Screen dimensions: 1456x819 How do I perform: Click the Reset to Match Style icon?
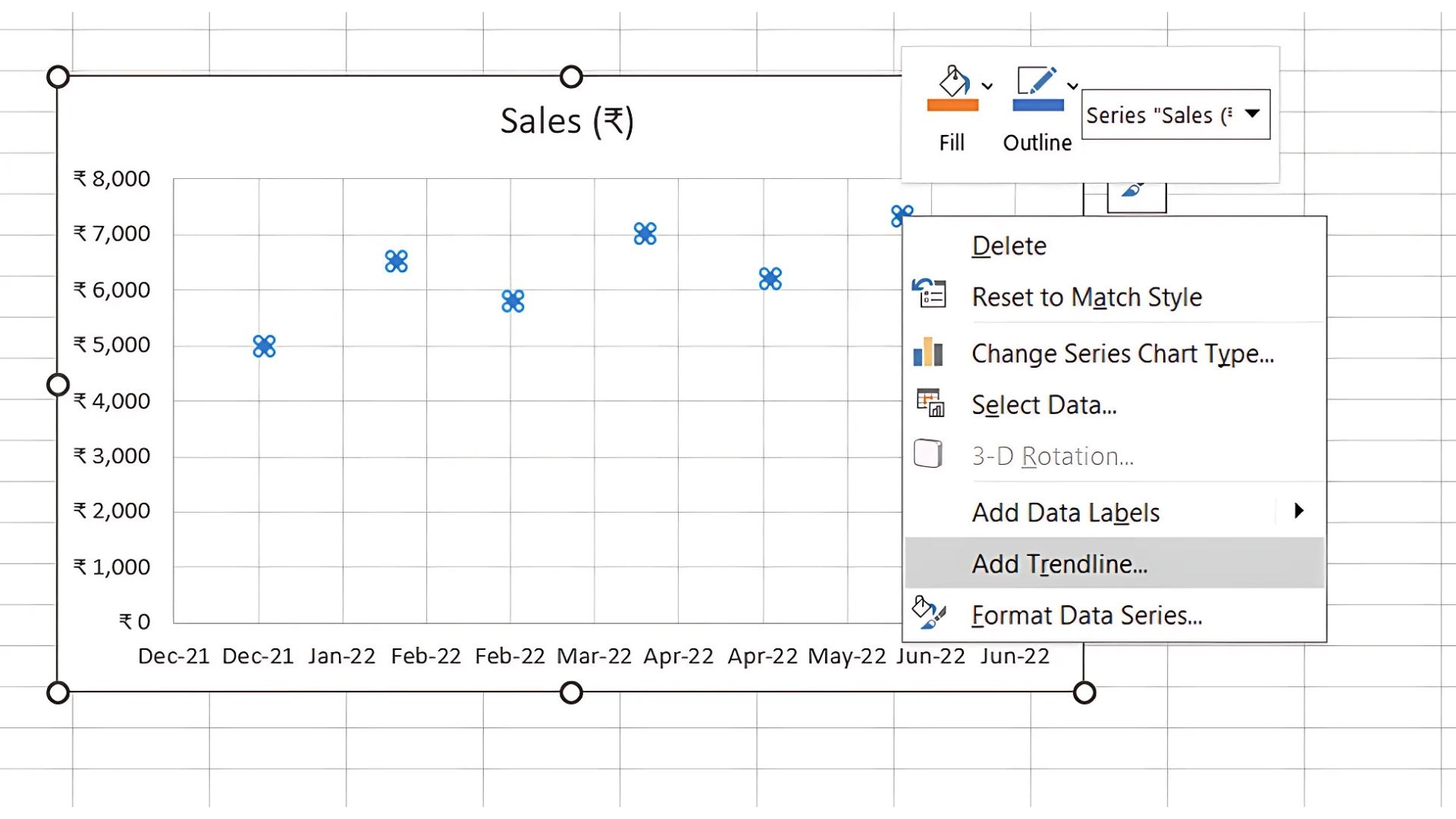click(929, 293)
